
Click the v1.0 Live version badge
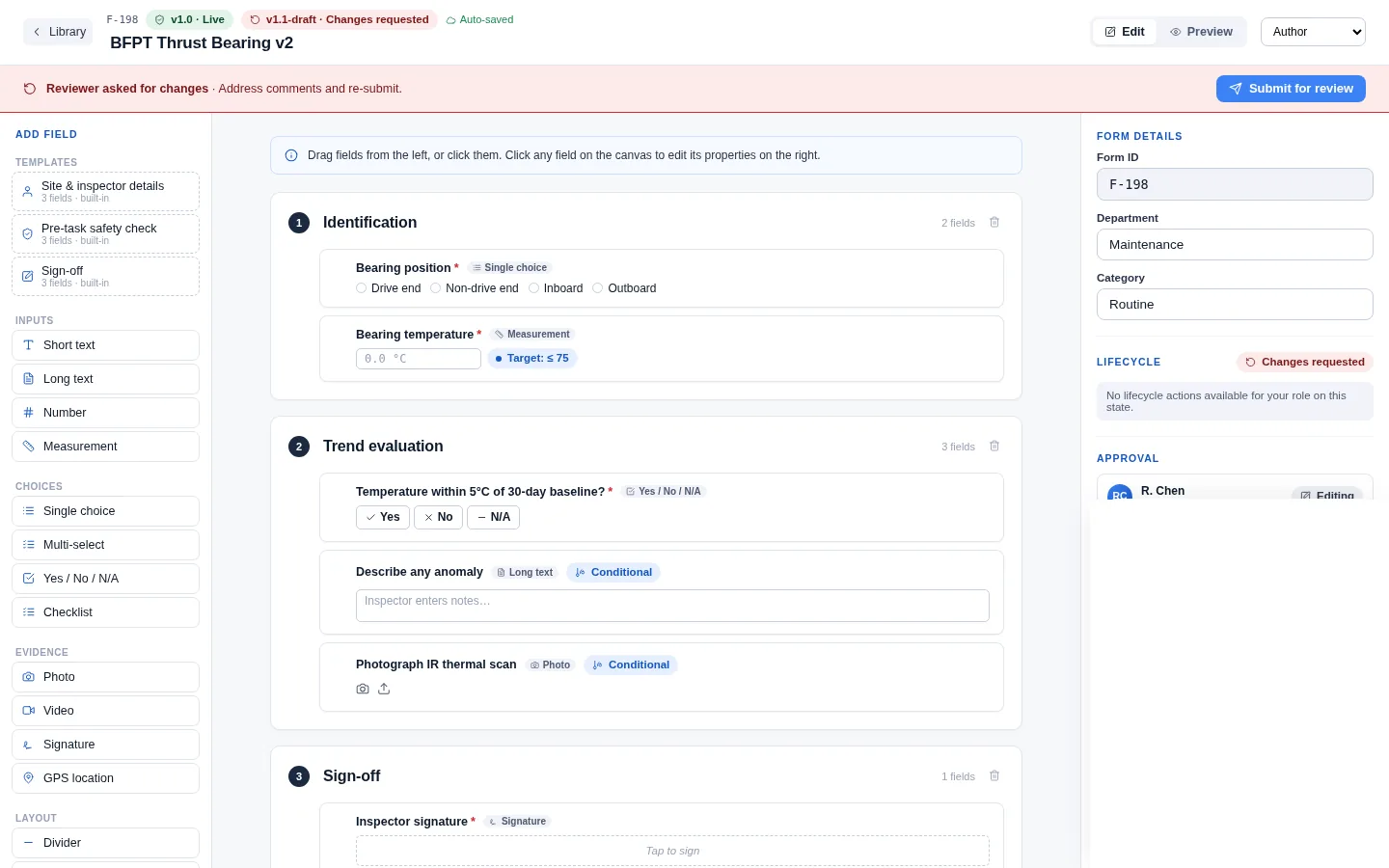pyautogui.click(x=189, y=19)
